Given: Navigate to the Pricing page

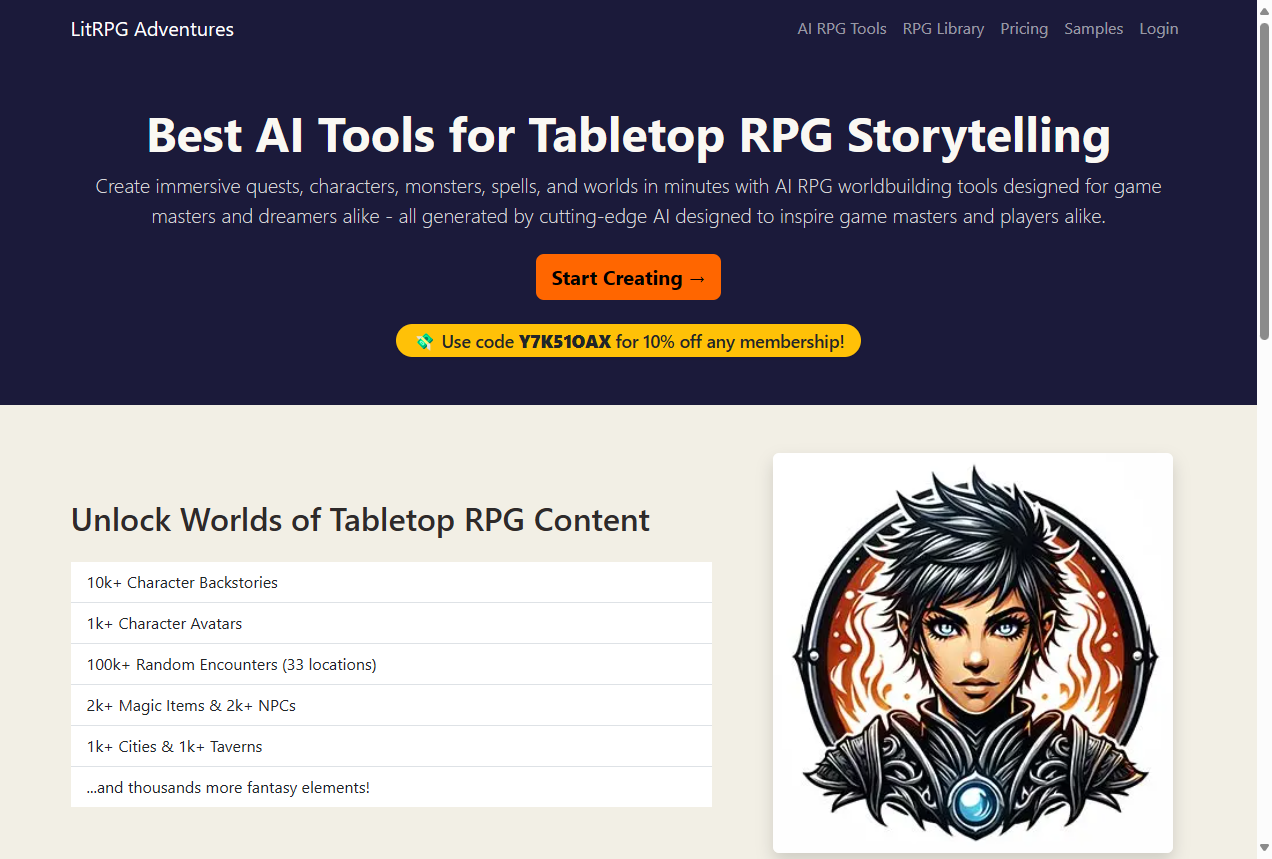Looking at the screenshot, I should tap(1024, 29).
